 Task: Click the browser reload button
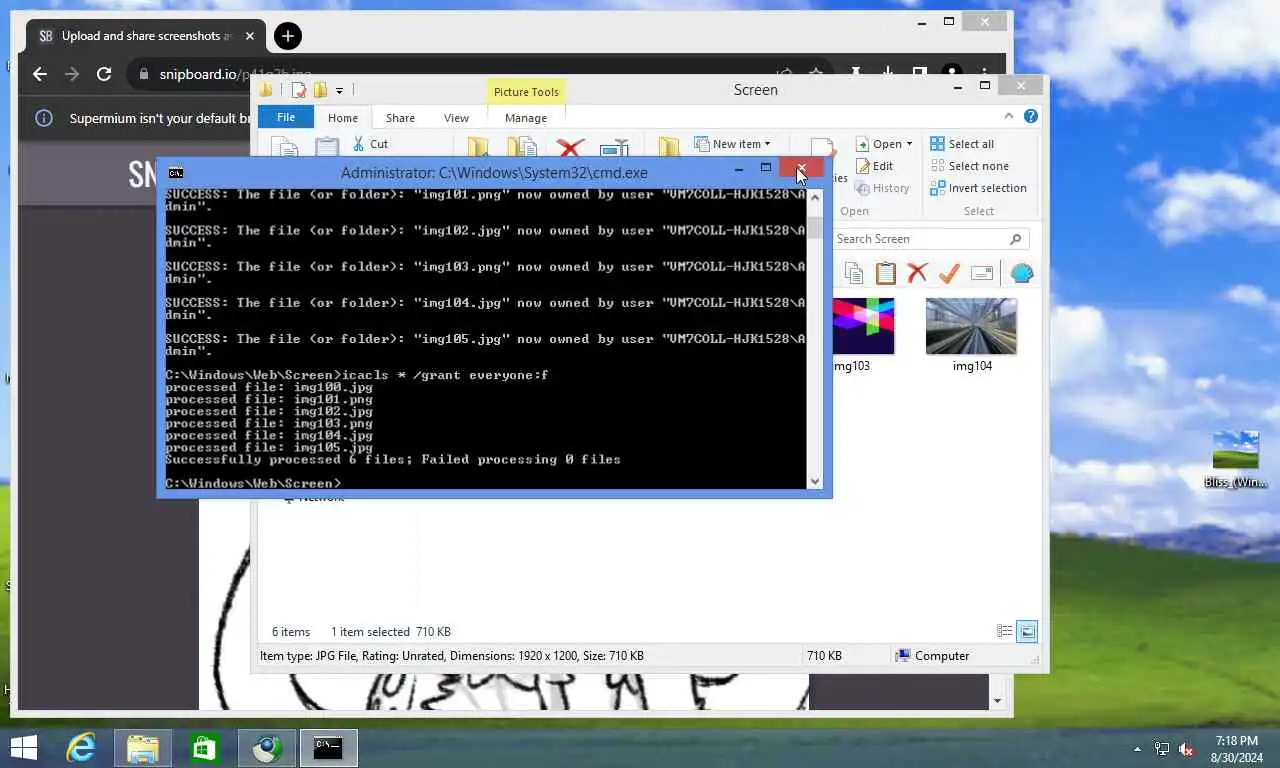[104, 74]
